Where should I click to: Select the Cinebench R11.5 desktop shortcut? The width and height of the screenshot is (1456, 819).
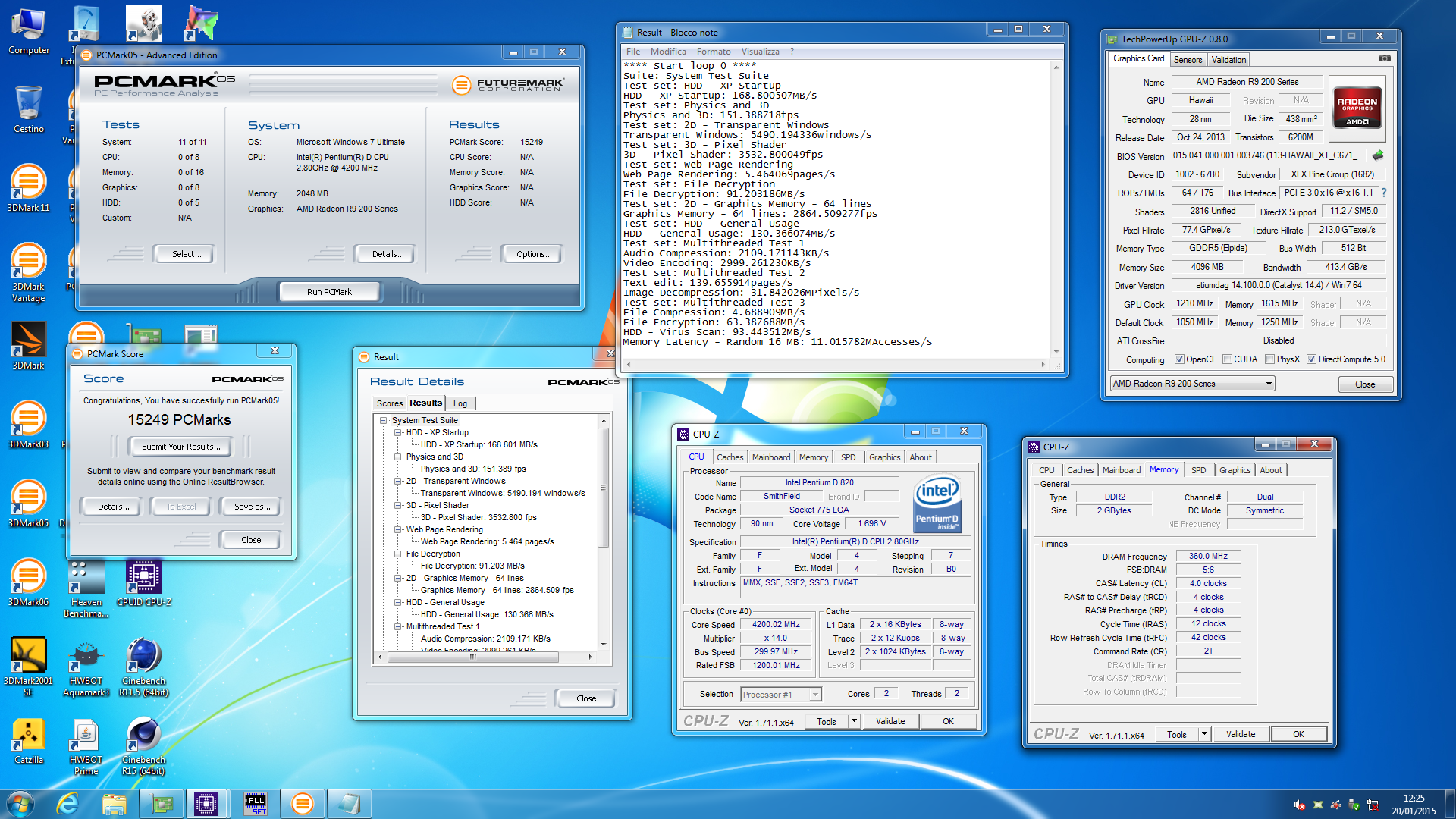point(144,667)
